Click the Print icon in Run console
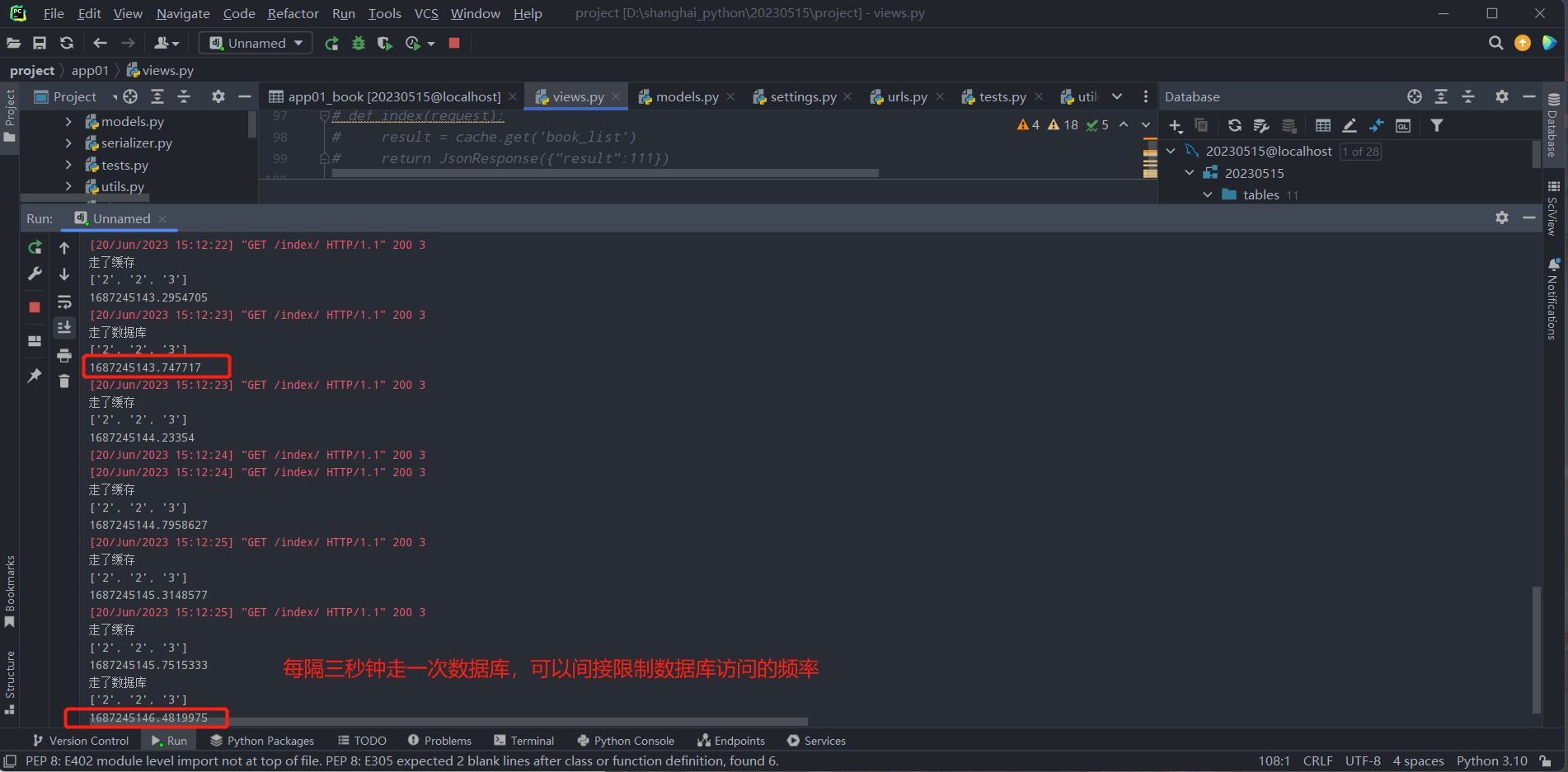1568x772 pixels. (64, 355)
